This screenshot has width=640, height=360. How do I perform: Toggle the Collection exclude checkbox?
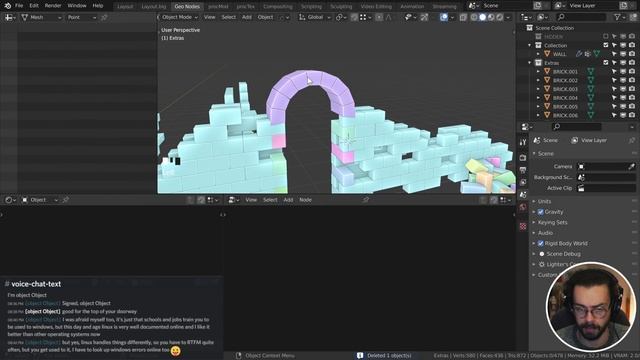(x=606, y=45)
